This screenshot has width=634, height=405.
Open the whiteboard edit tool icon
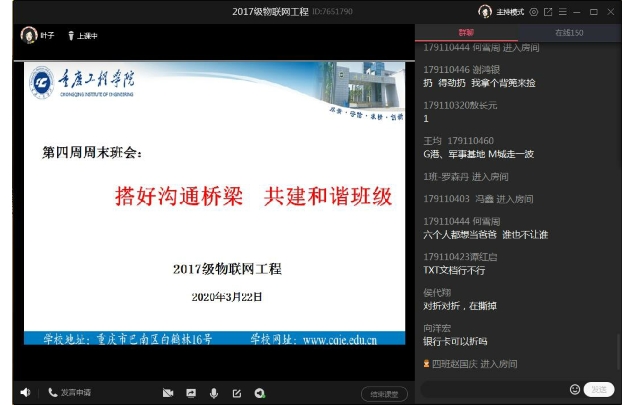237,393
